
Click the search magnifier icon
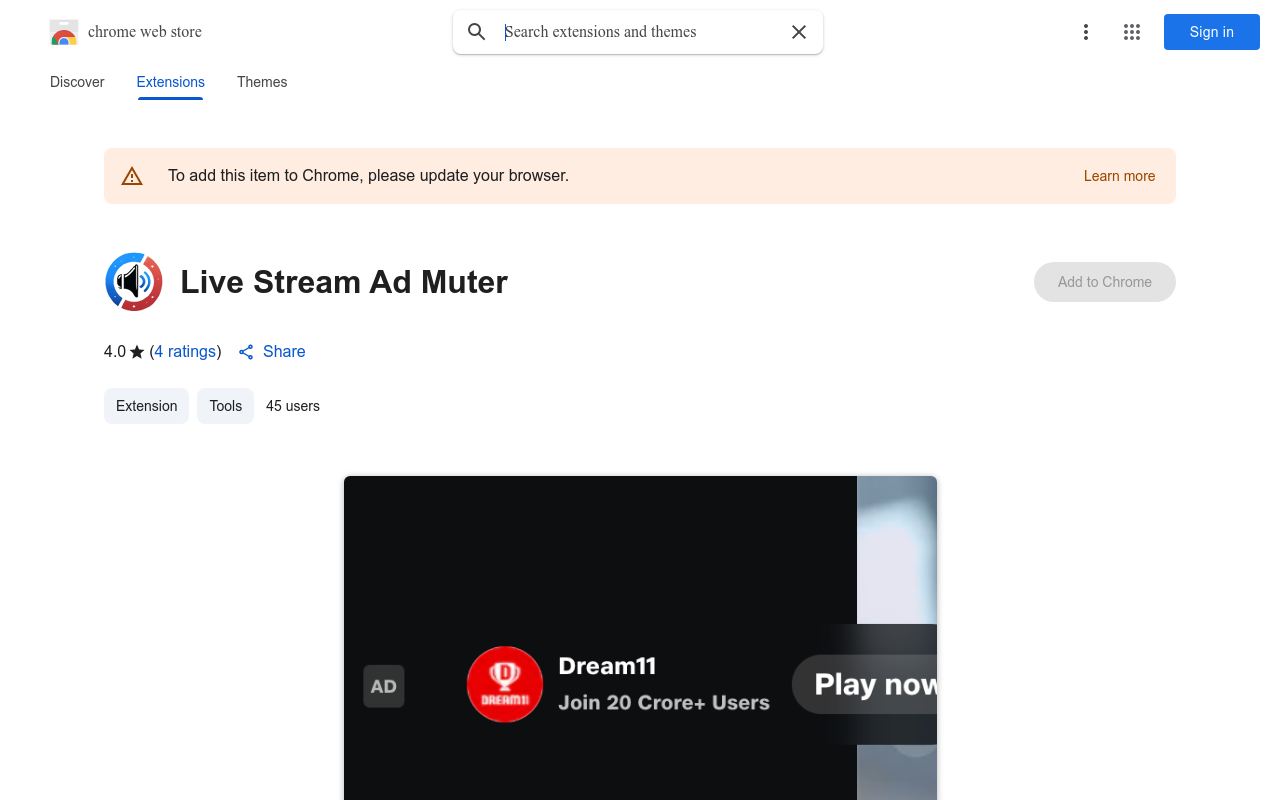pos(477,32)
